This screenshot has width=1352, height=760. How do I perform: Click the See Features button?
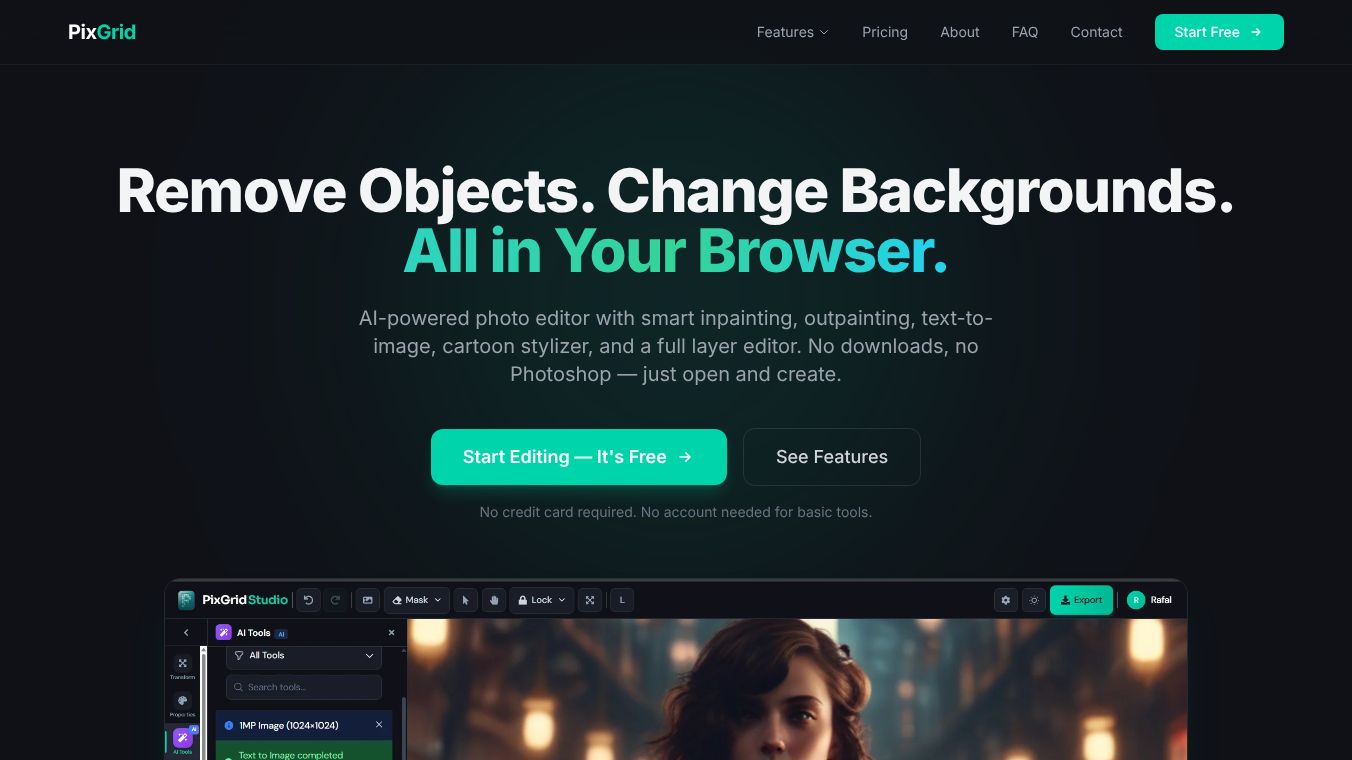click(x=832, y=457)
